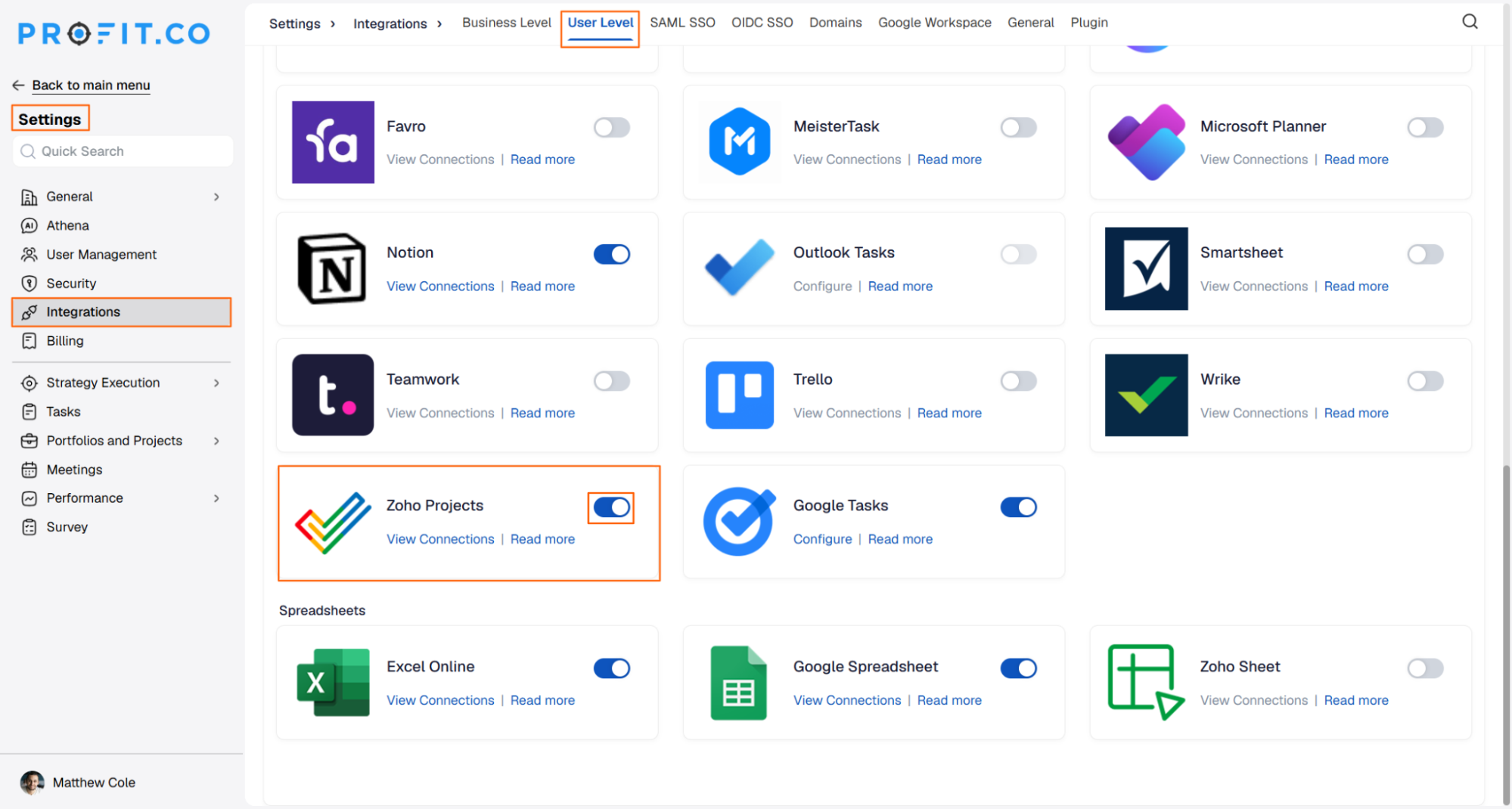Viewport: 1512px width, 809px height.
Task: Click the Outlook Tasks checkmark icon
Action: [x=739, y=268]
